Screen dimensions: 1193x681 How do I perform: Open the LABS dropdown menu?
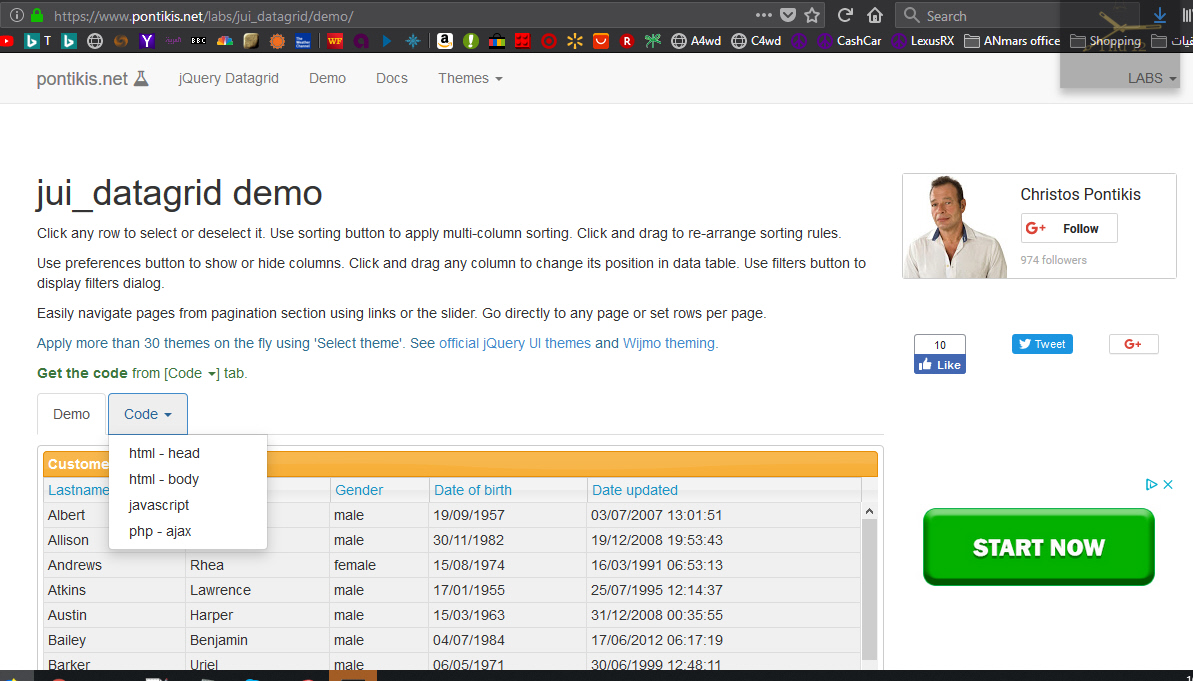pyautogui.click(x=1152, y=78)
